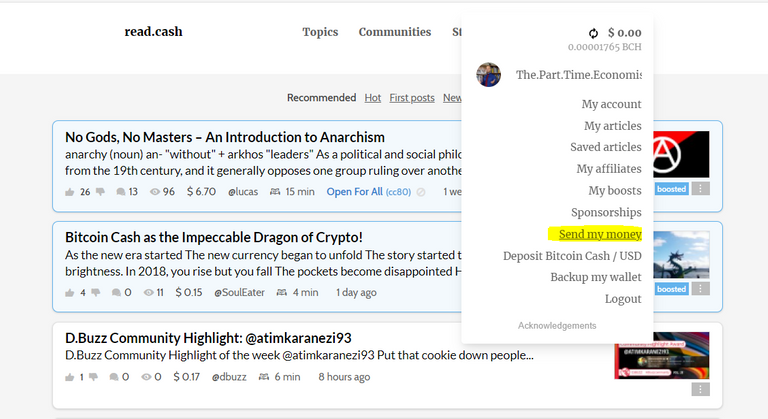Open the Topics navigation item
The image size is (768, 419).
320,32
